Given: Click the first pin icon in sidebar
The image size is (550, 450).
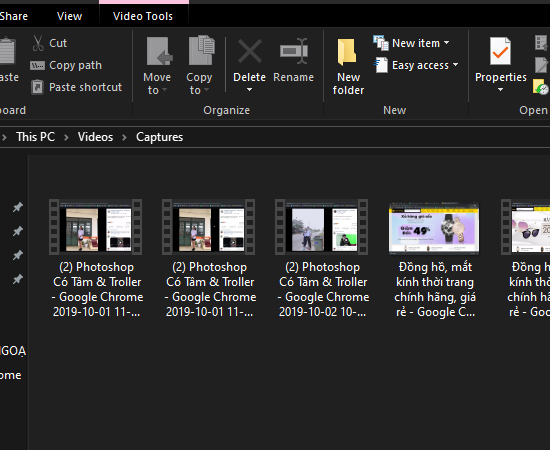Looking at the screenshot, I should (x=18, y=207).
